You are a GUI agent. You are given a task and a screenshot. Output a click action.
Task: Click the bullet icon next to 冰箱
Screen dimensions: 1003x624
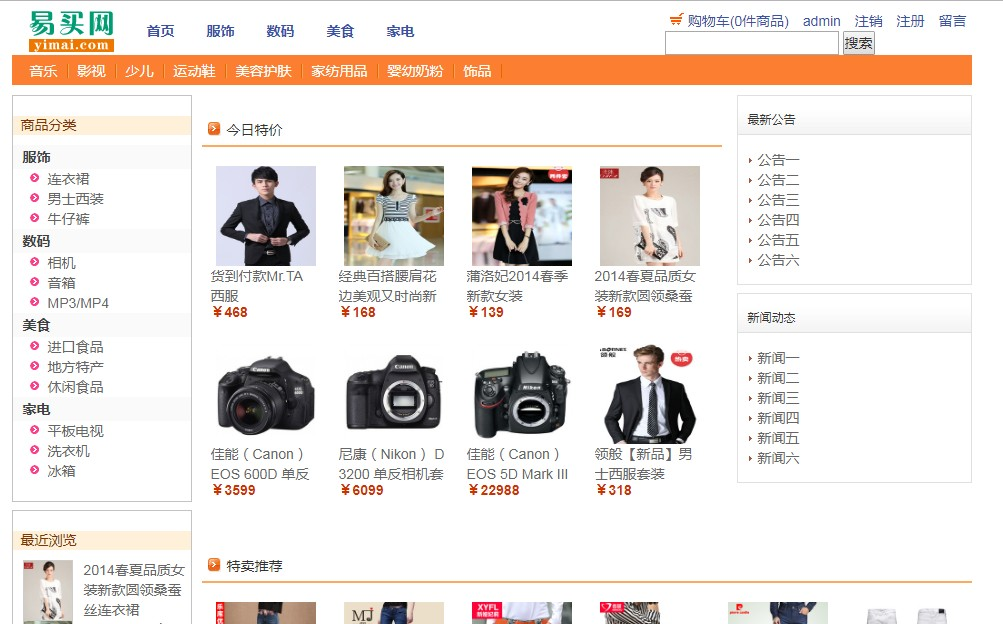pyautogui.click(x=35, y=470)
